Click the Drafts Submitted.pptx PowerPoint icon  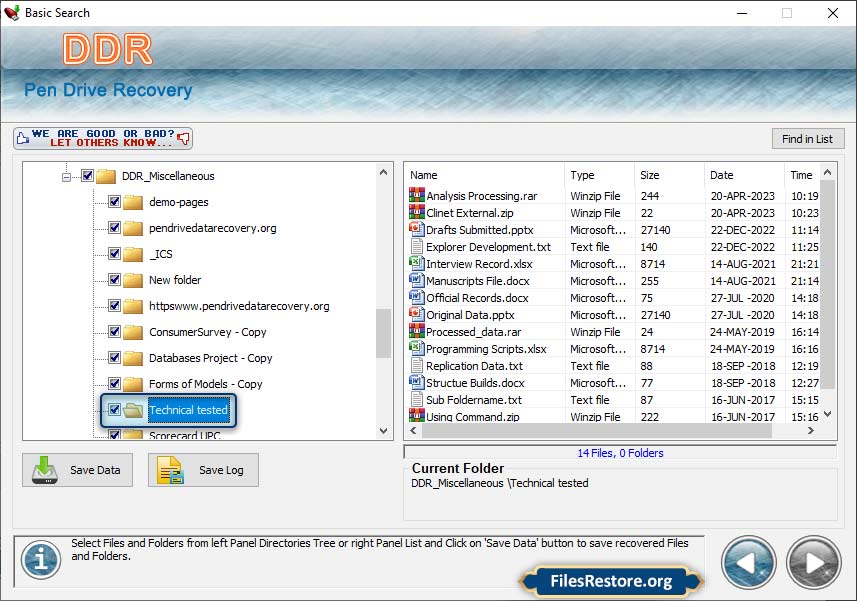pos(416,229)
